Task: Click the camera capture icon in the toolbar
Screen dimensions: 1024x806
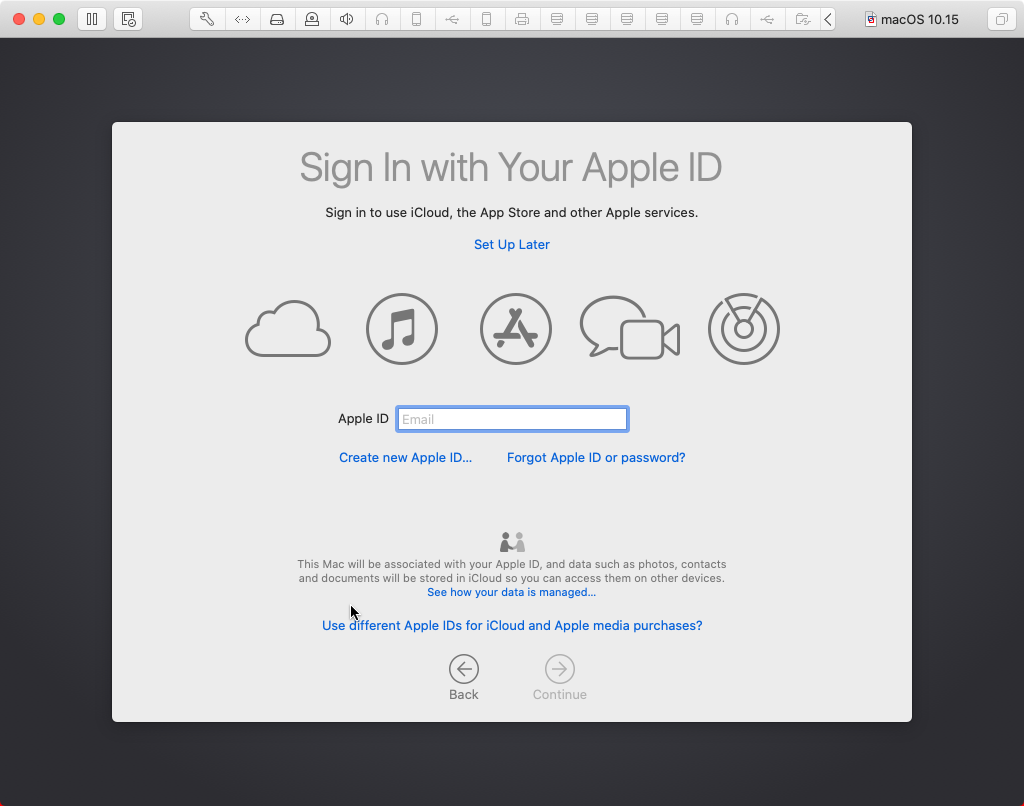Action: tap(312, 18)
